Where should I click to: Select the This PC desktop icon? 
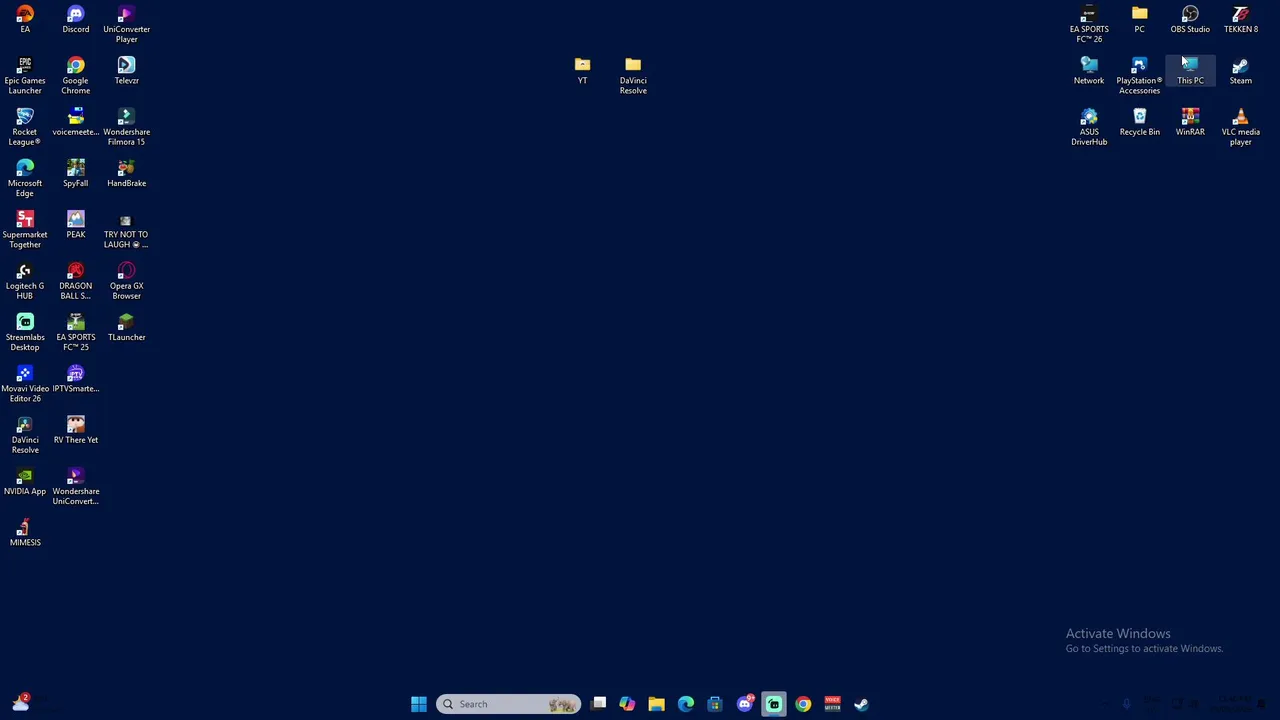(x=1190, y=71)
